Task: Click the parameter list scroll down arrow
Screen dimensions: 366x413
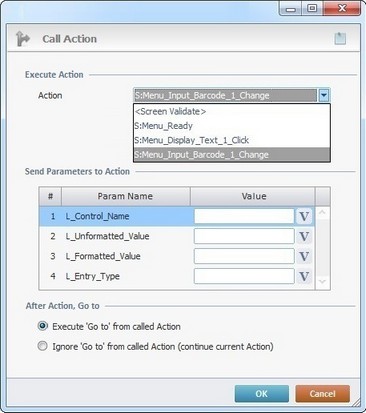Action: pyautogui.click(x=322, y=282)
